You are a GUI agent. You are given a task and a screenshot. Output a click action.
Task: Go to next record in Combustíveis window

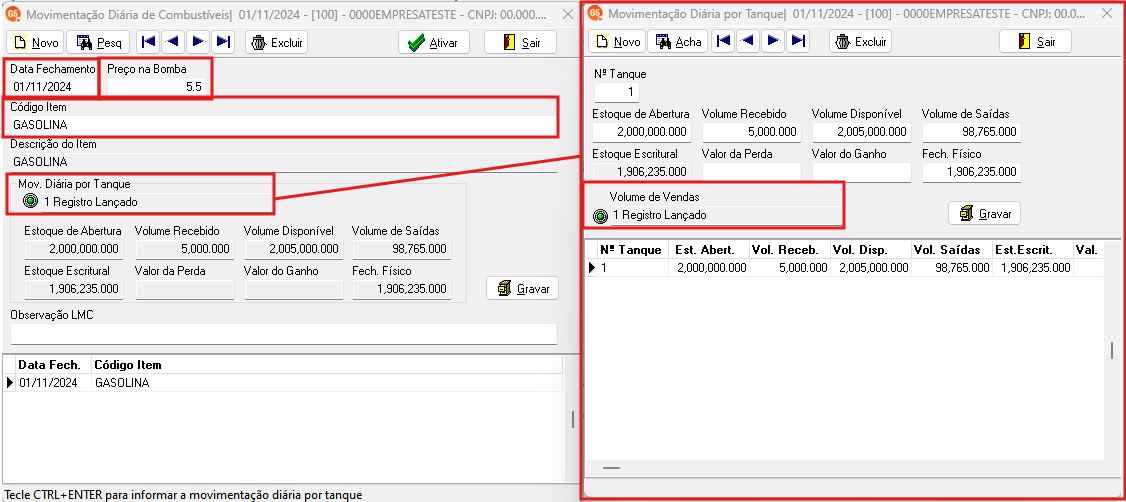pos(198,42)
